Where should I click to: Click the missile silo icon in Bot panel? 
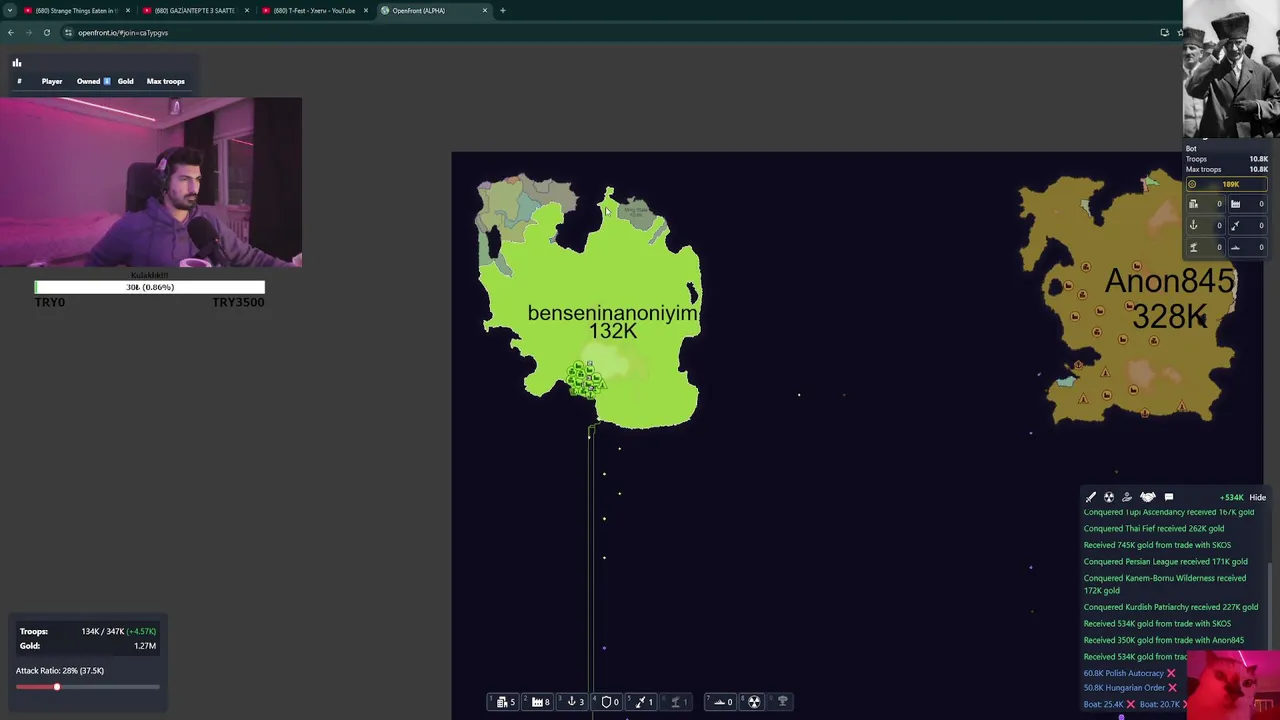[x=1235, y=226]
